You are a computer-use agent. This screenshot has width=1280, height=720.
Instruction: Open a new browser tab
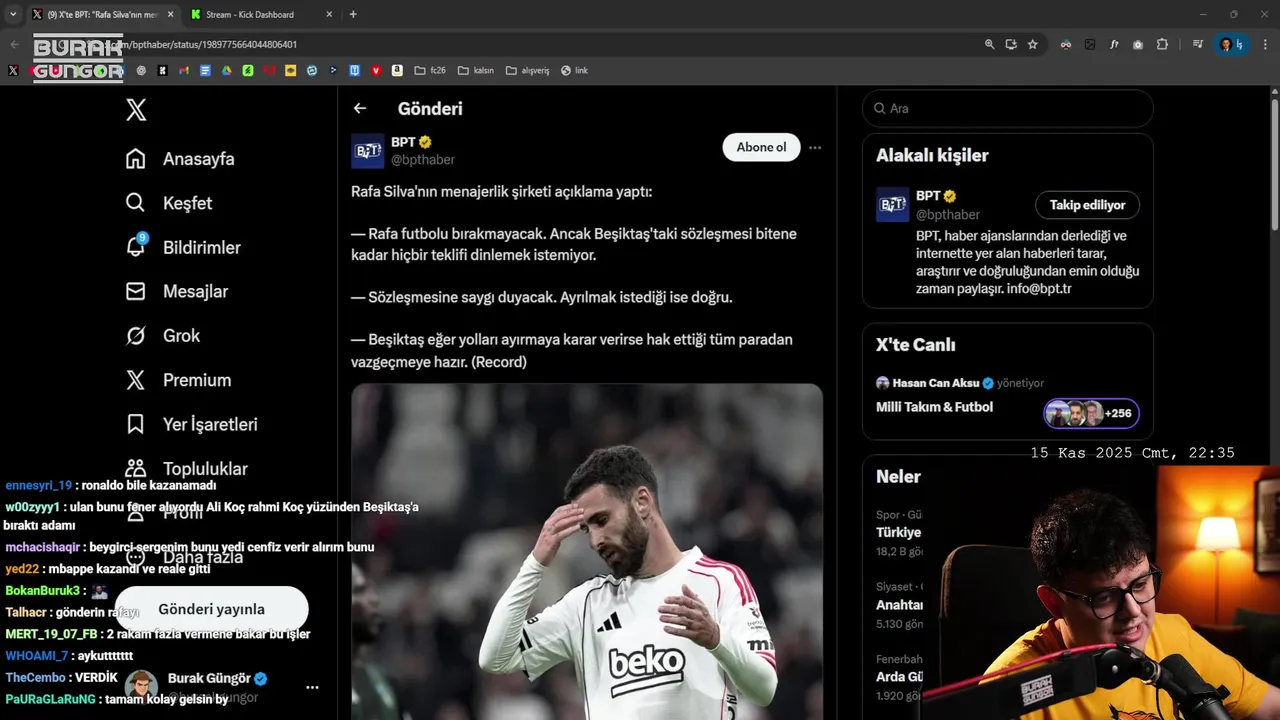click(x=353, y=14)
